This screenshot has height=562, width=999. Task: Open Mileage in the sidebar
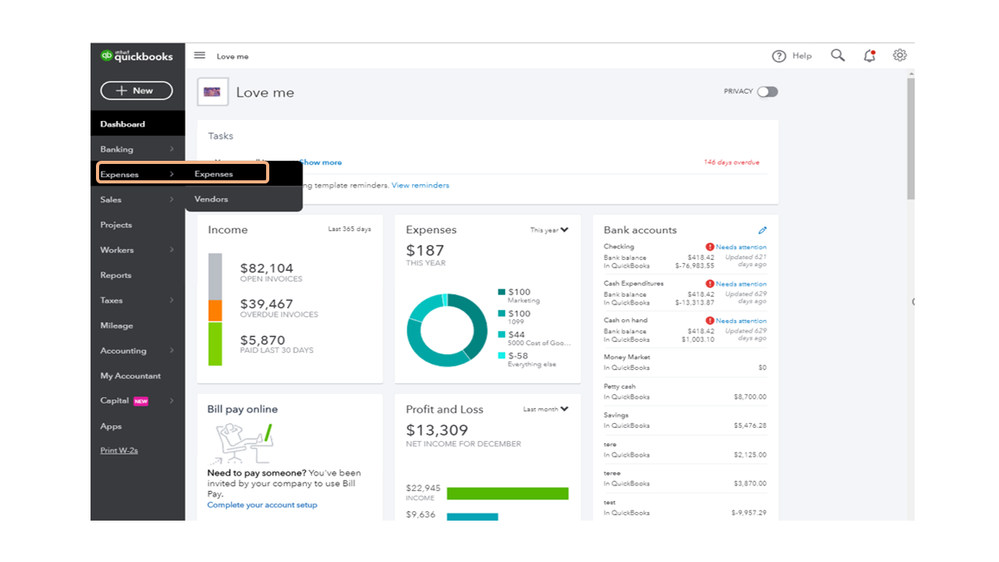click(117, 326)
